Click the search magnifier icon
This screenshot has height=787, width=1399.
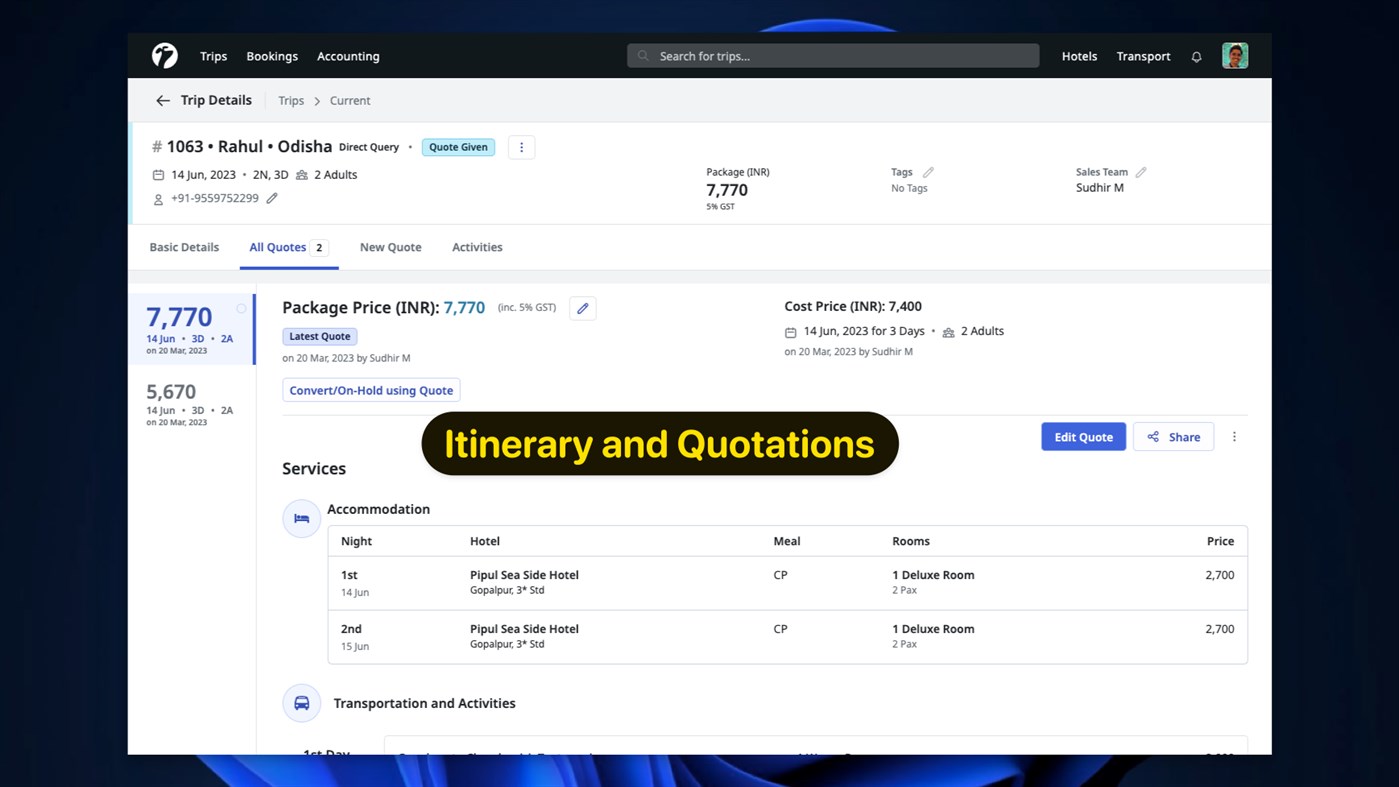pos(643,56)
